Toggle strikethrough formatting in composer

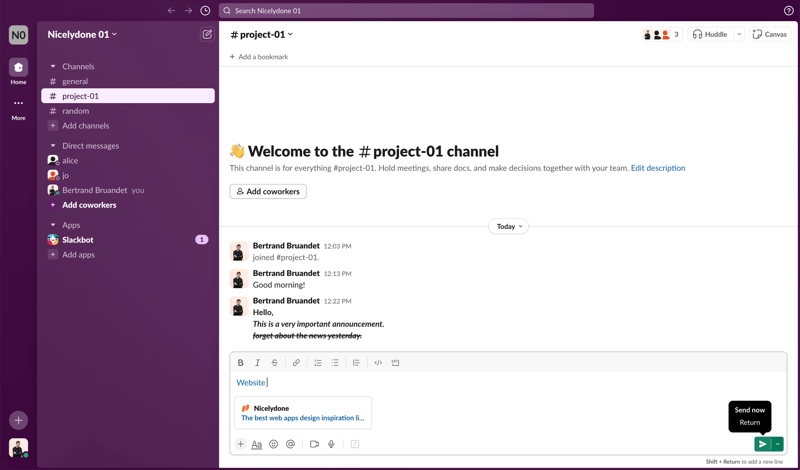click(x=274, y=363)
